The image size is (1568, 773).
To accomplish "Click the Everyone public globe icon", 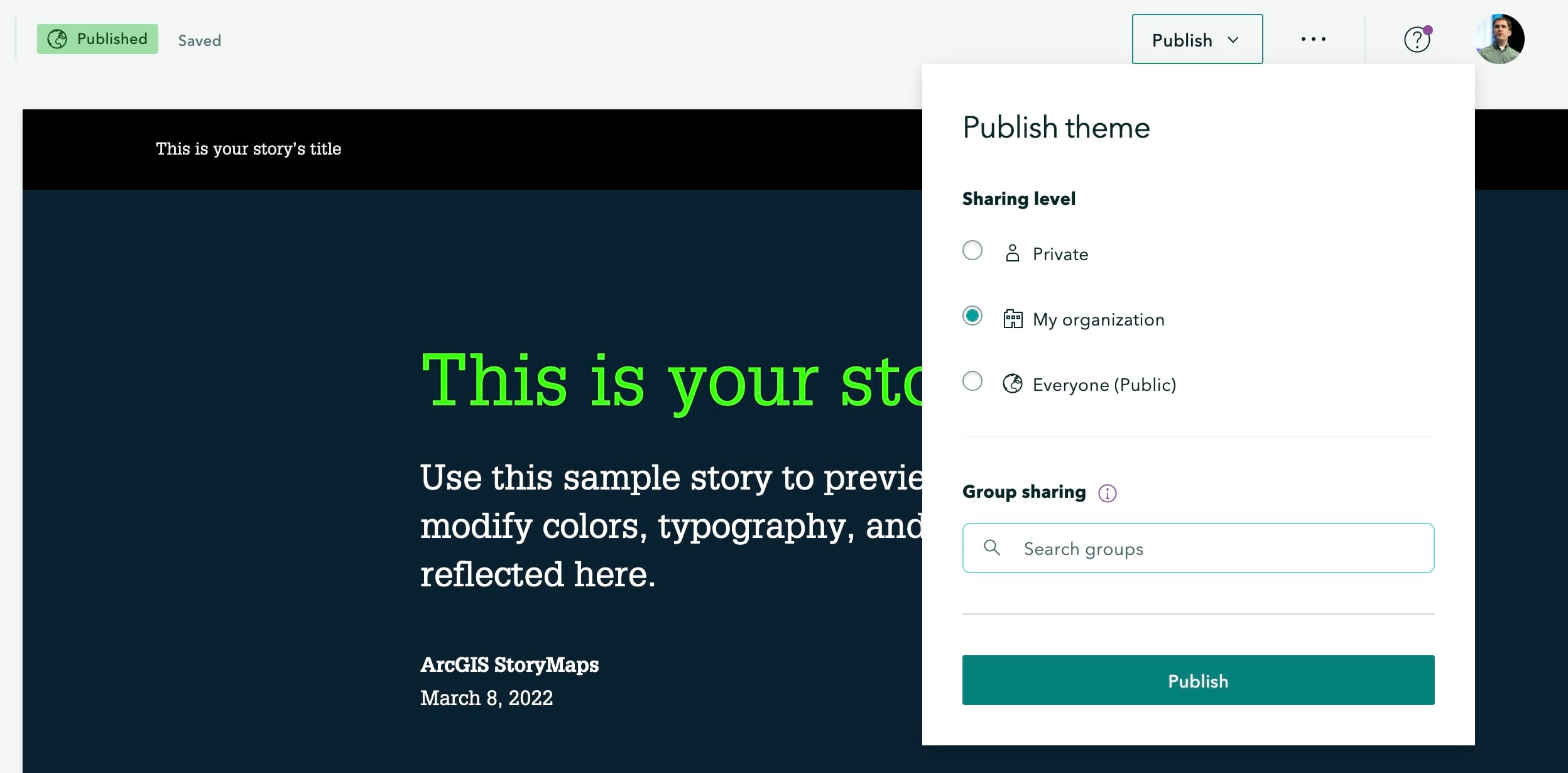I will coord(1013,384).
